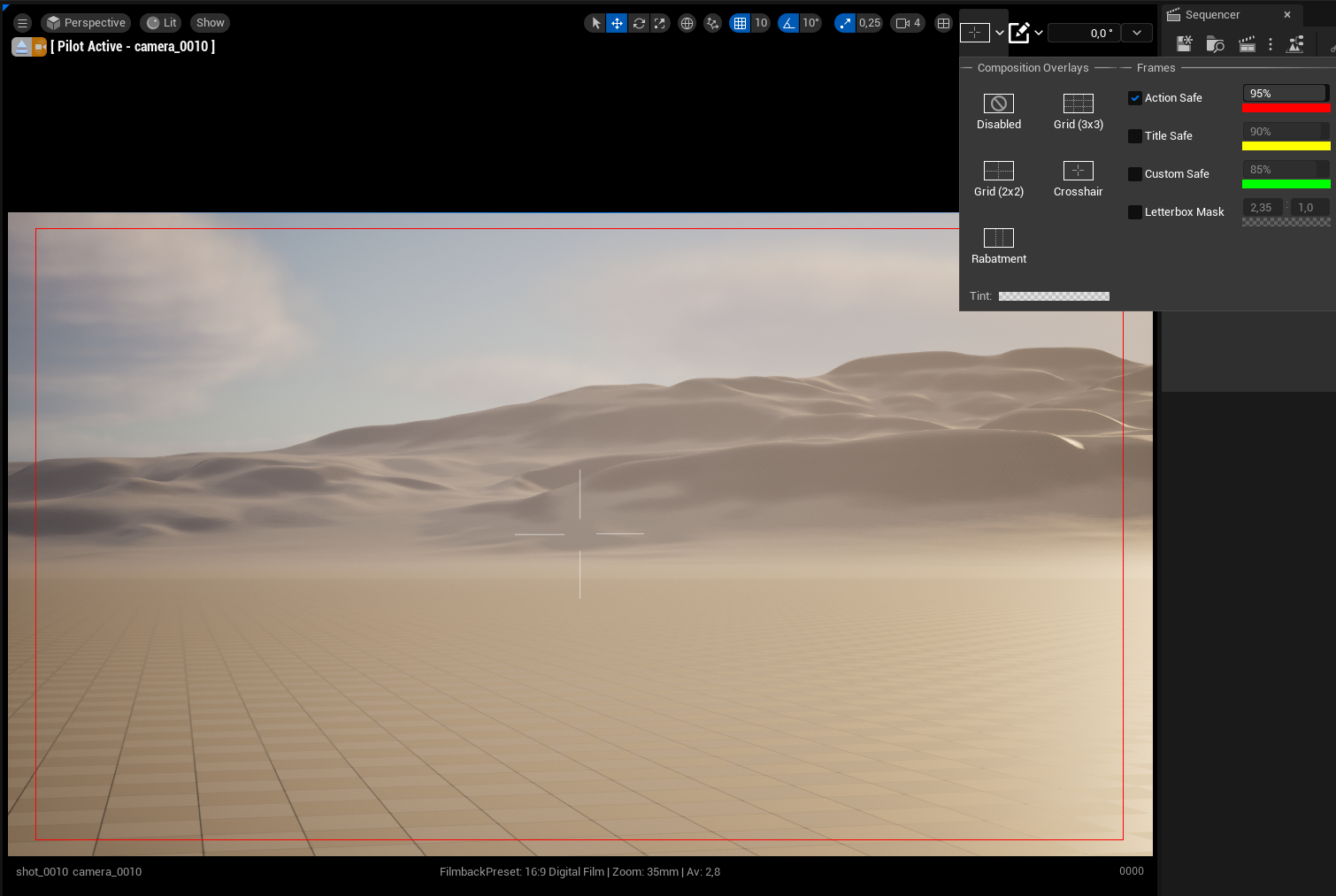The image size is (1336, 896).
Task: Close the Sequencer tab
Action: click(x=1287, y=15)
